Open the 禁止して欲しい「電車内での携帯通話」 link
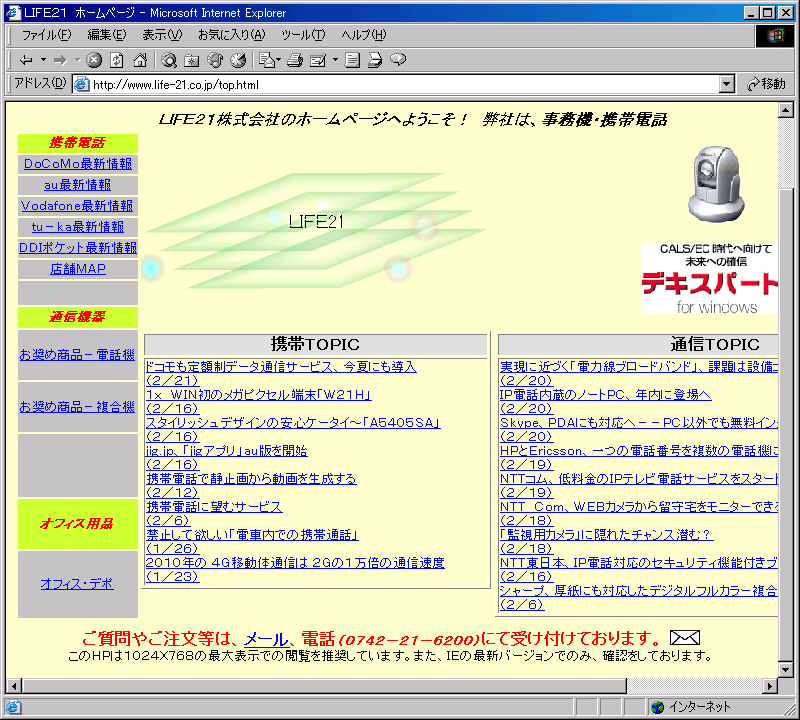 click(x=253, y=535)
